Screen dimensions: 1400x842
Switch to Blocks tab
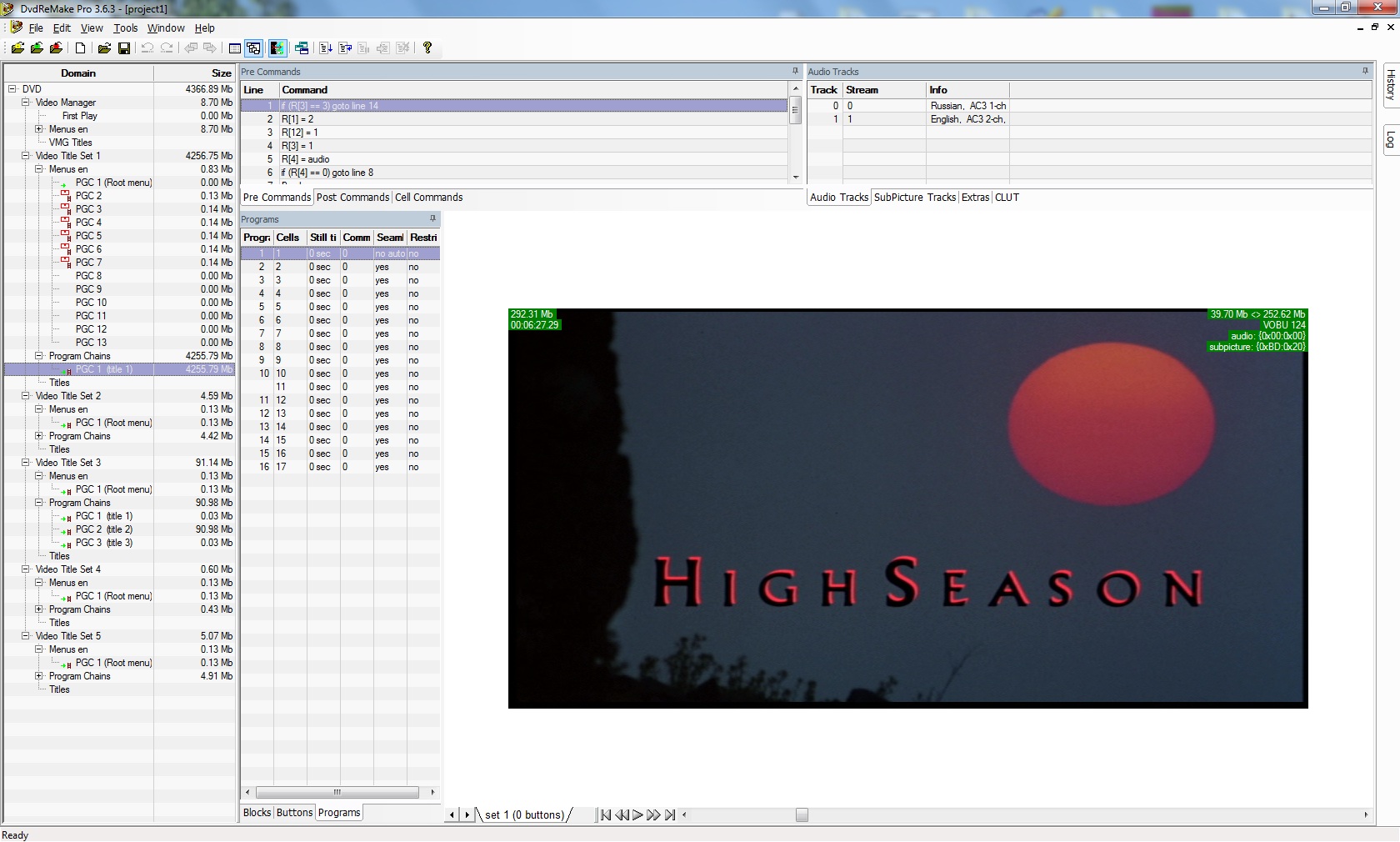pos(257,813)
